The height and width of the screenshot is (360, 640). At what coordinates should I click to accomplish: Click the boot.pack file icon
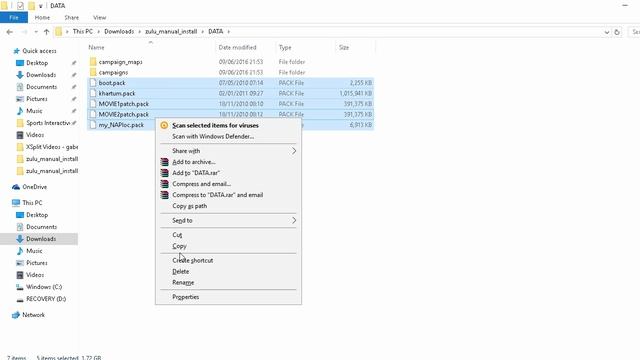click(x=93, y=83)
